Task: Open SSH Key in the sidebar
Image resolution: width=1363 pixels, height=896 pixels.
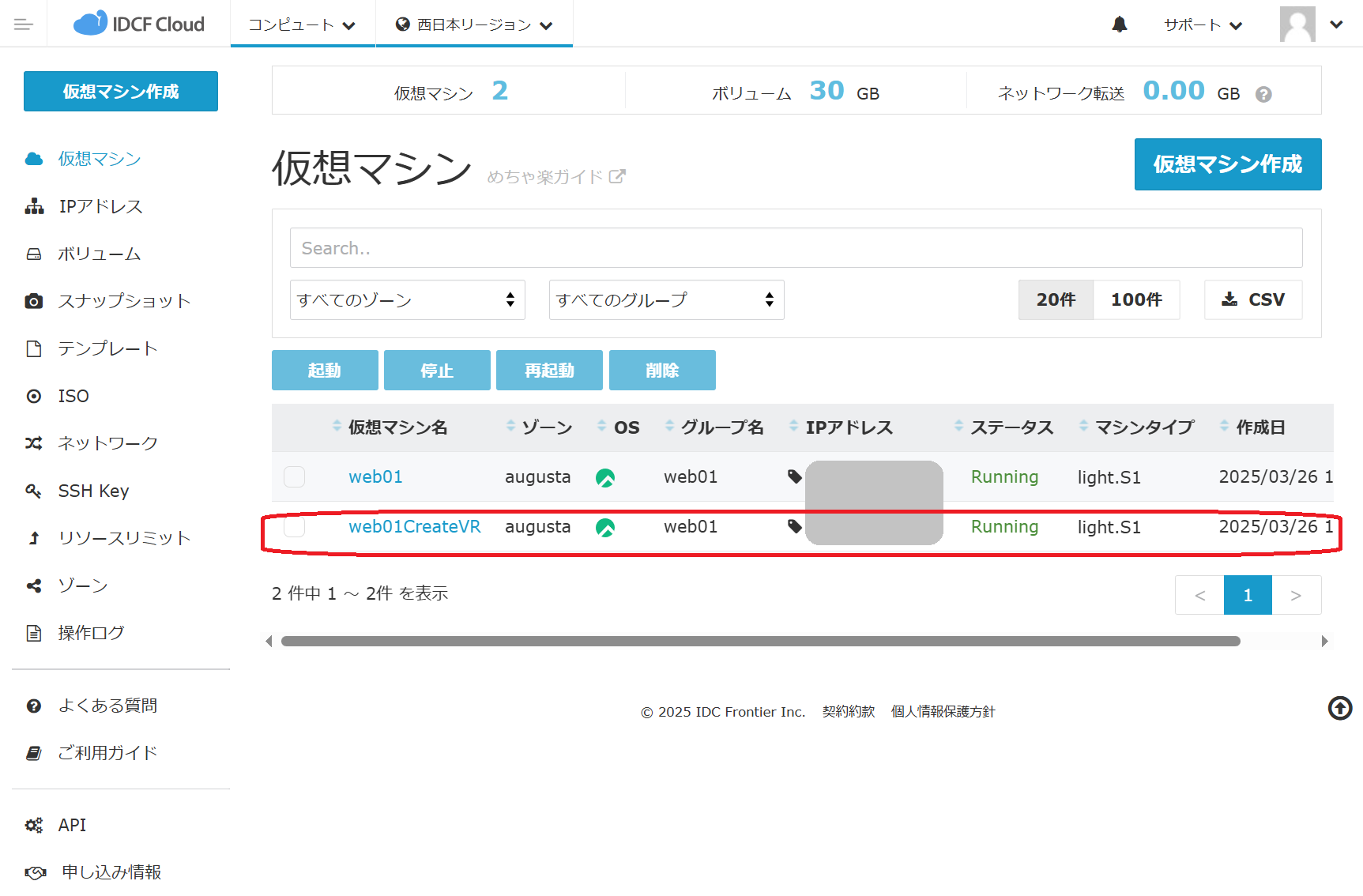Action: click(x=93, y=491)
